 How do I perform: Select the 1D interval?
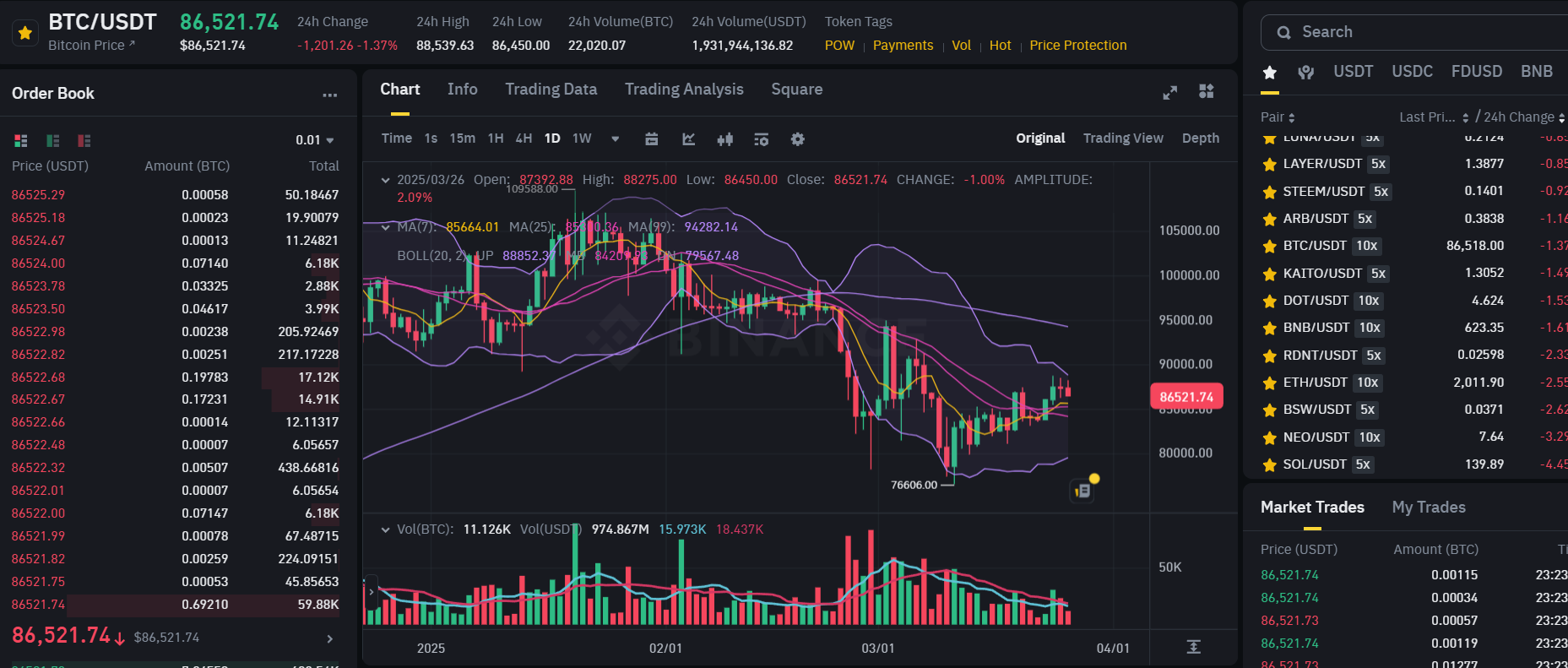click(x=552, y=138)
